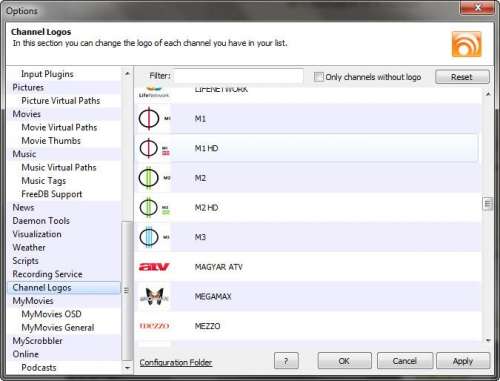The width and height of the screenshot is (500, 381).
Task: Click into the Filter text field
Action: pos(238,76)
